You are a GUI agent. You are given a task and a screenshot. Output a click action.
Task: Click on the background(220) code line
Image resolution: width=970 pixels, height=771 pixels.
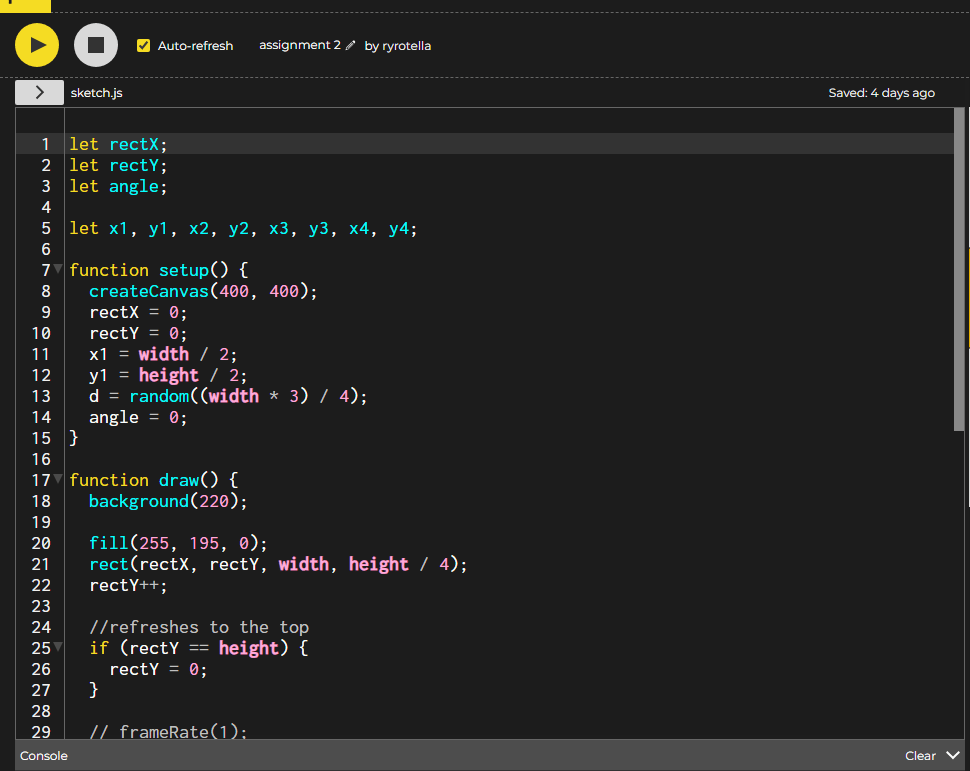pyautogui.click(x=167, y=501)
